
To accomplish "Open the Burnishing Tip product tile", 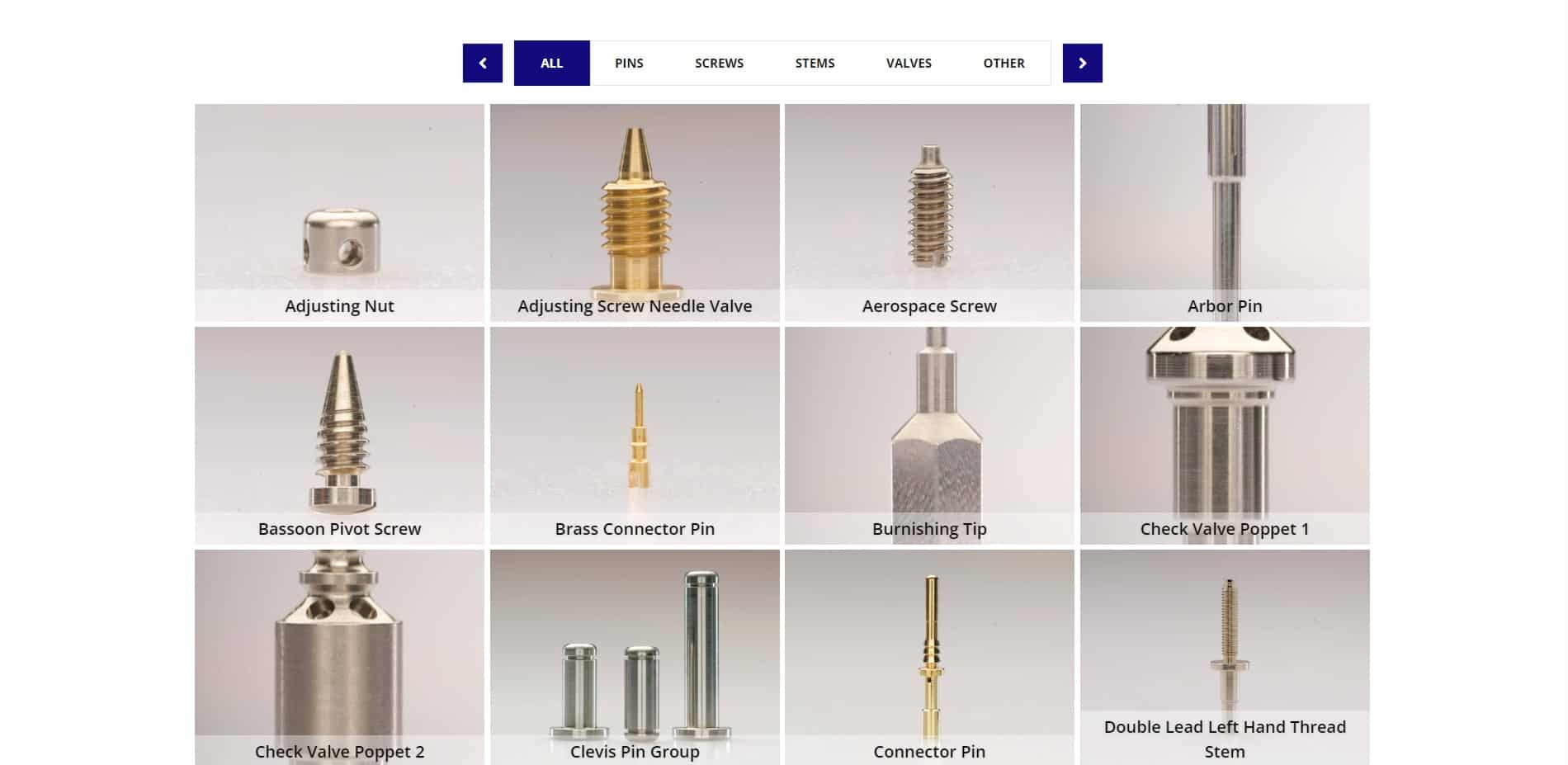I will 929,436.
